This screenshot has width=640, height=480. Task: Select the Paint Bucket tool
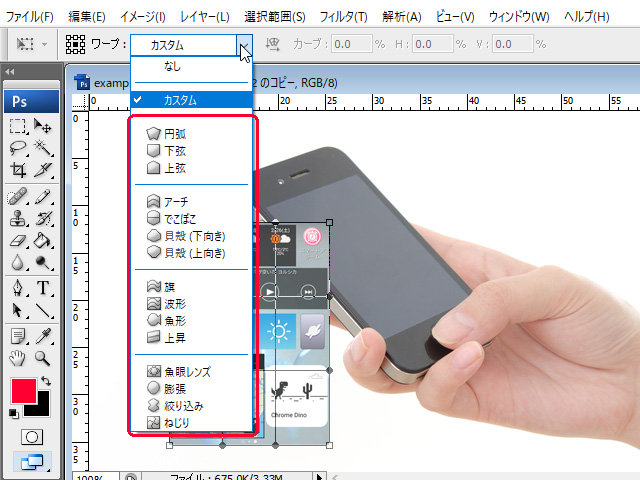[x=43, y=240]
